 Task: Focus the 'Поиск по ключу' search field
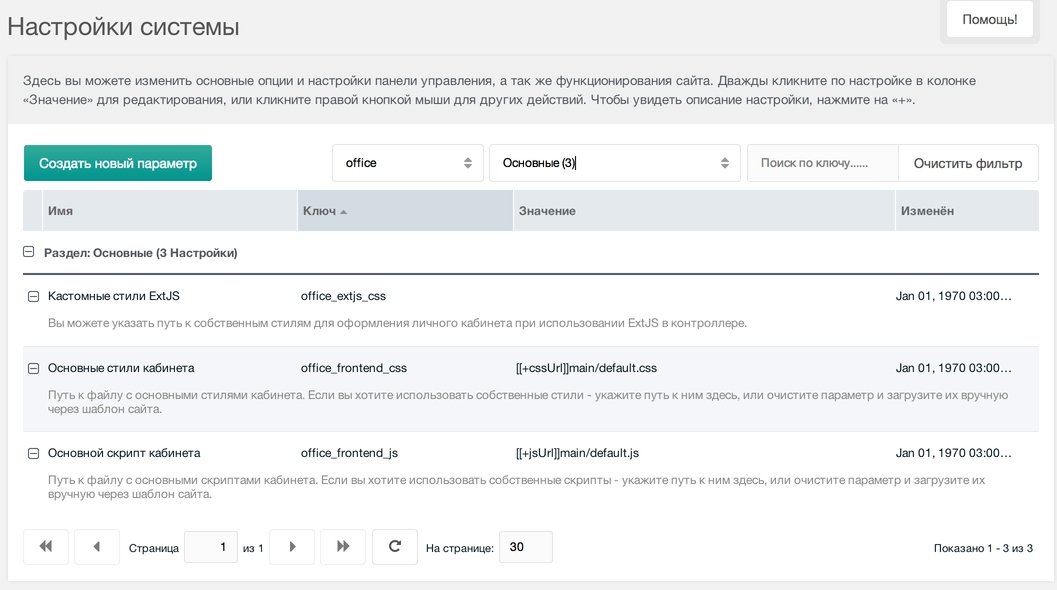coord(822,163)
